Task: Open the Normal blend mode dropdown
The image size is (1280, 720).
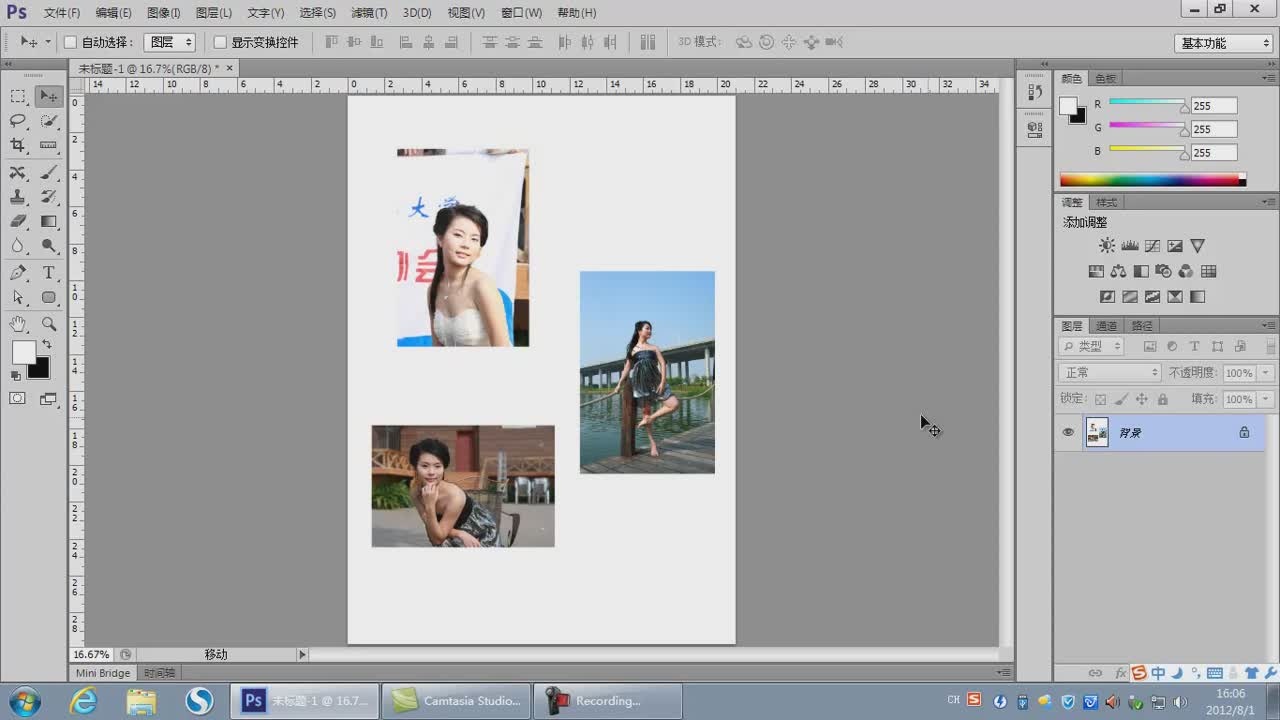Action: 1110,372
